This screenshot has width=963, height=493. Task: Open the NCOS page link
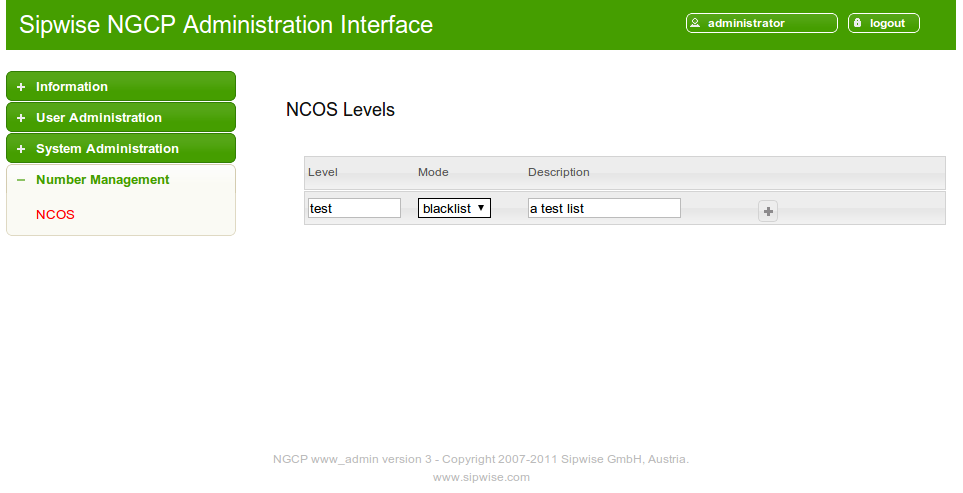click(x=55, y=214)
